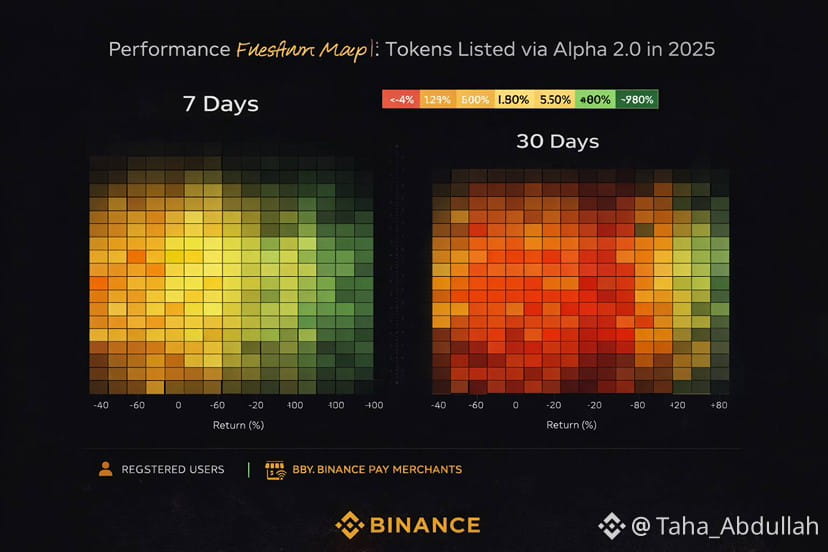The width and height of the screenshot is (828, 552).
Task: Click the REGISTERED USERS label
Action: point(173,470)
